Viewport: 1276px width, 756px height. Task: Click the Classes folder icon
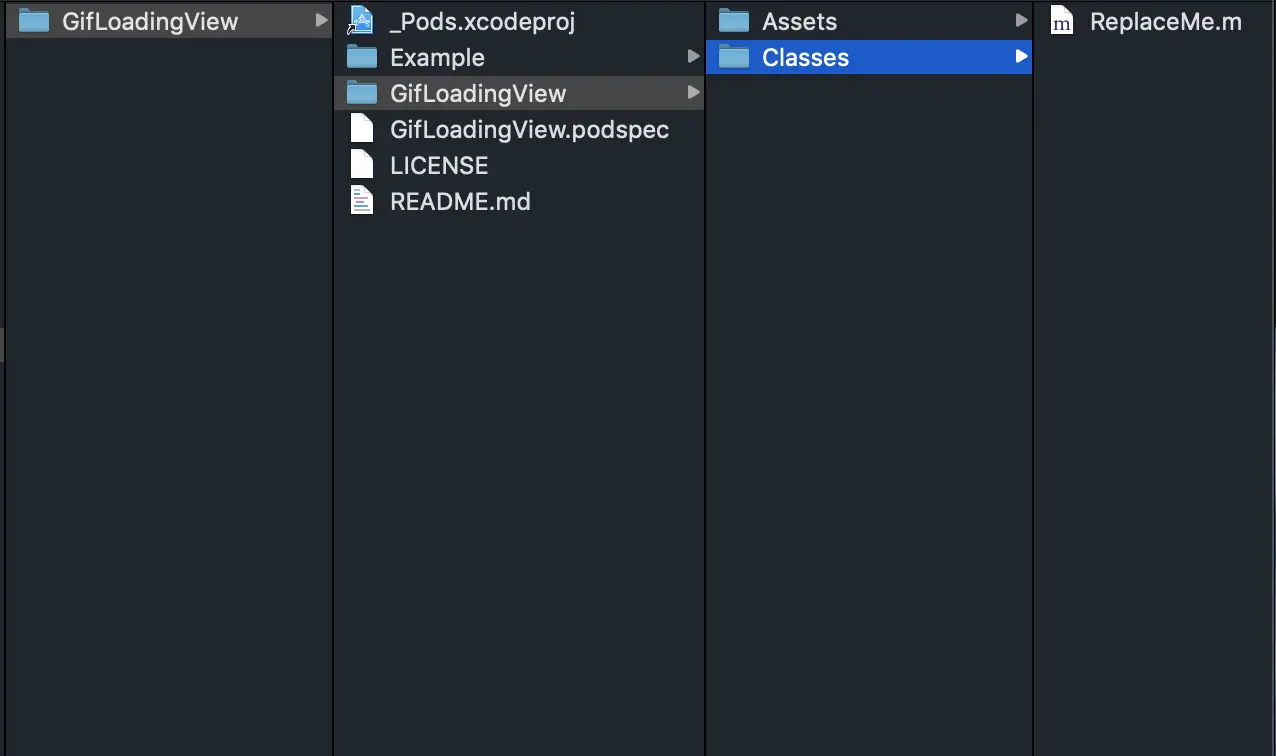pos(734,57)
